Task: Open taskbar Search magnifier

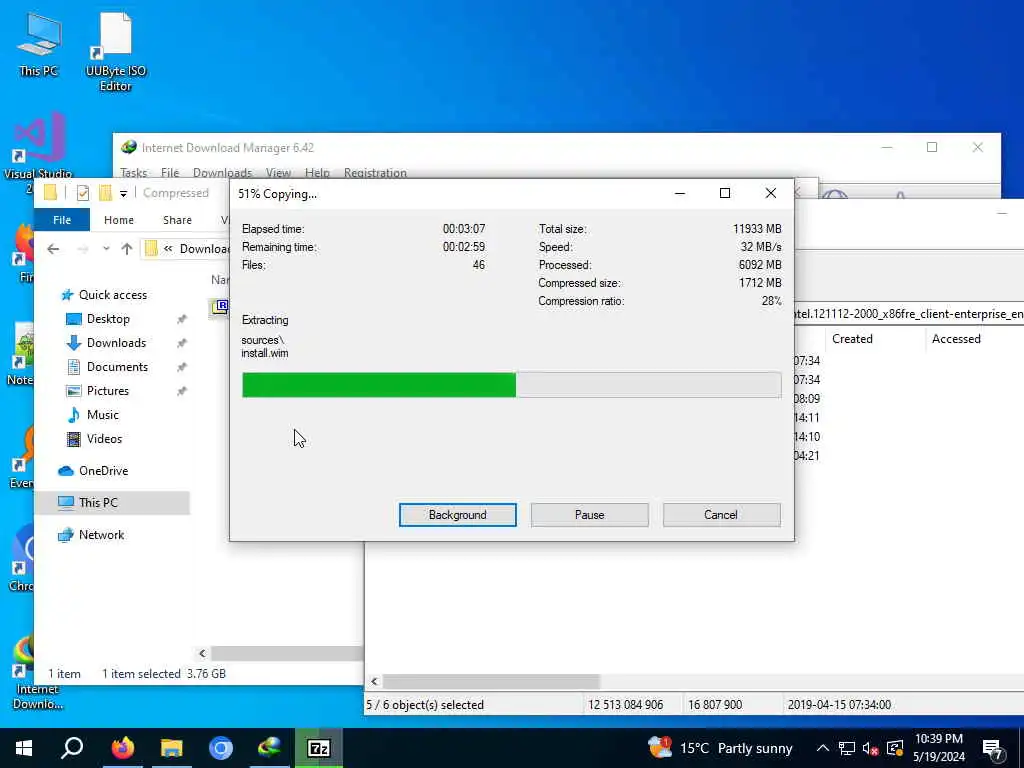Action: pyautogui.click(x=72, y=748)
